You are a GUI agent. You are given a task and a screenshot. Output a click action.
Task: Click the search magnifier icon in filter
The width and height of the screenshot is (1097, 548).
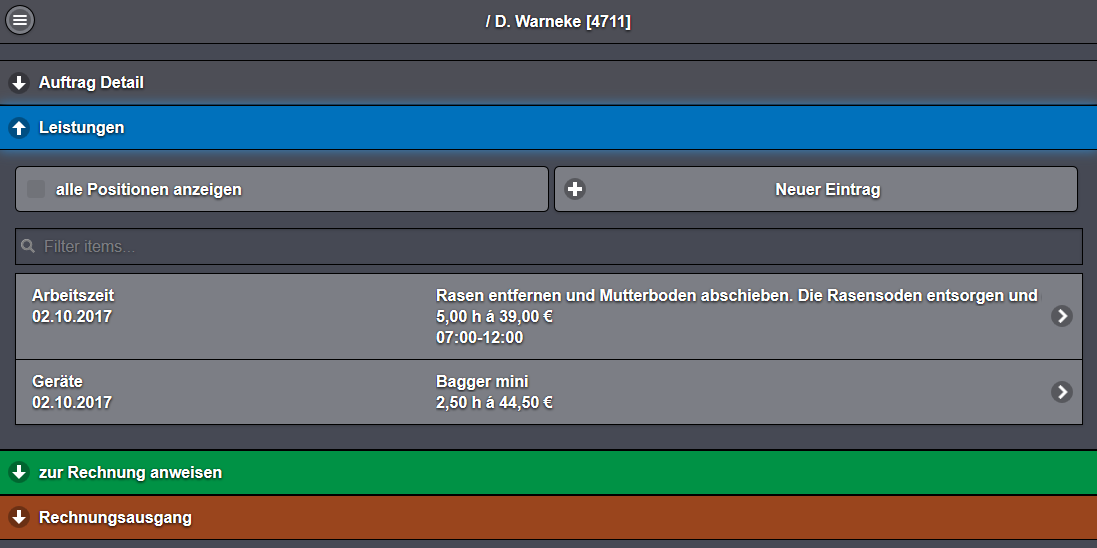[x=28, y=246]
